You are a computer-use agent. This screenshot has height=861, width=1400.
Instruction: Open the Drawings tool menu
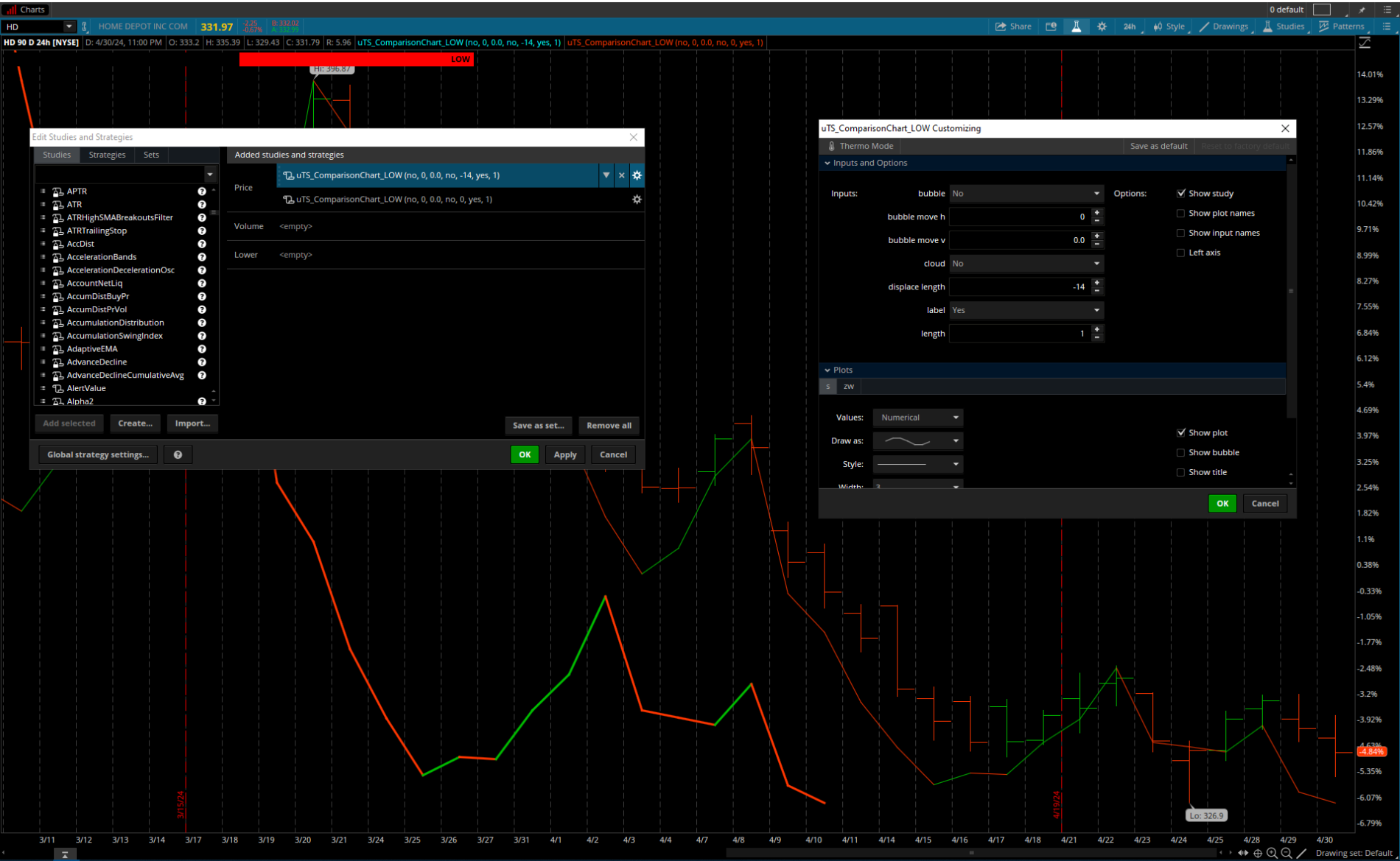tap(1223, 27)
